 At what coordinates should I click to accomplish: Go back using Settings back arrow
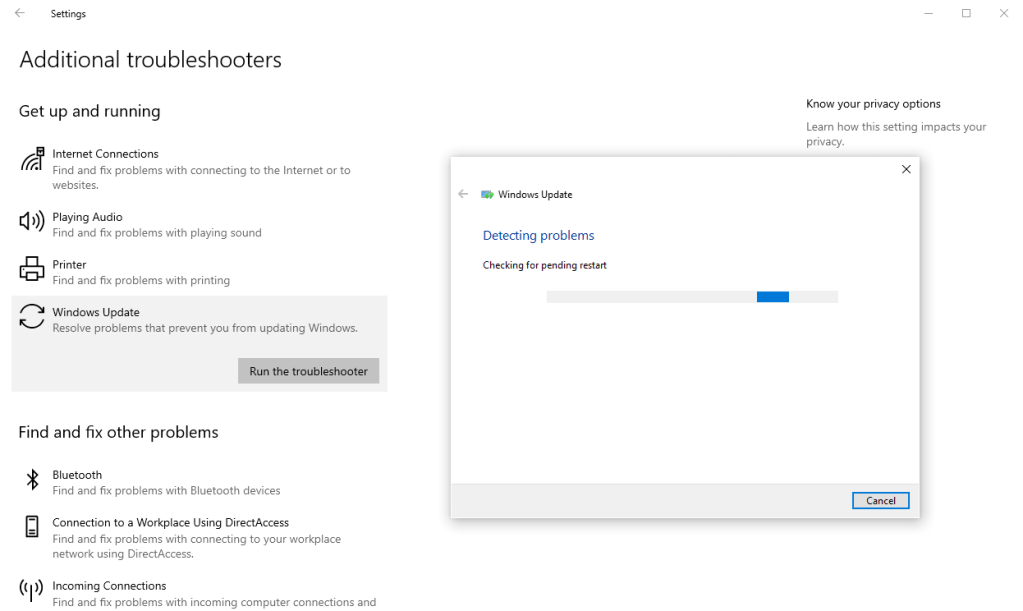pyautogui.click(x=20, y=14)
